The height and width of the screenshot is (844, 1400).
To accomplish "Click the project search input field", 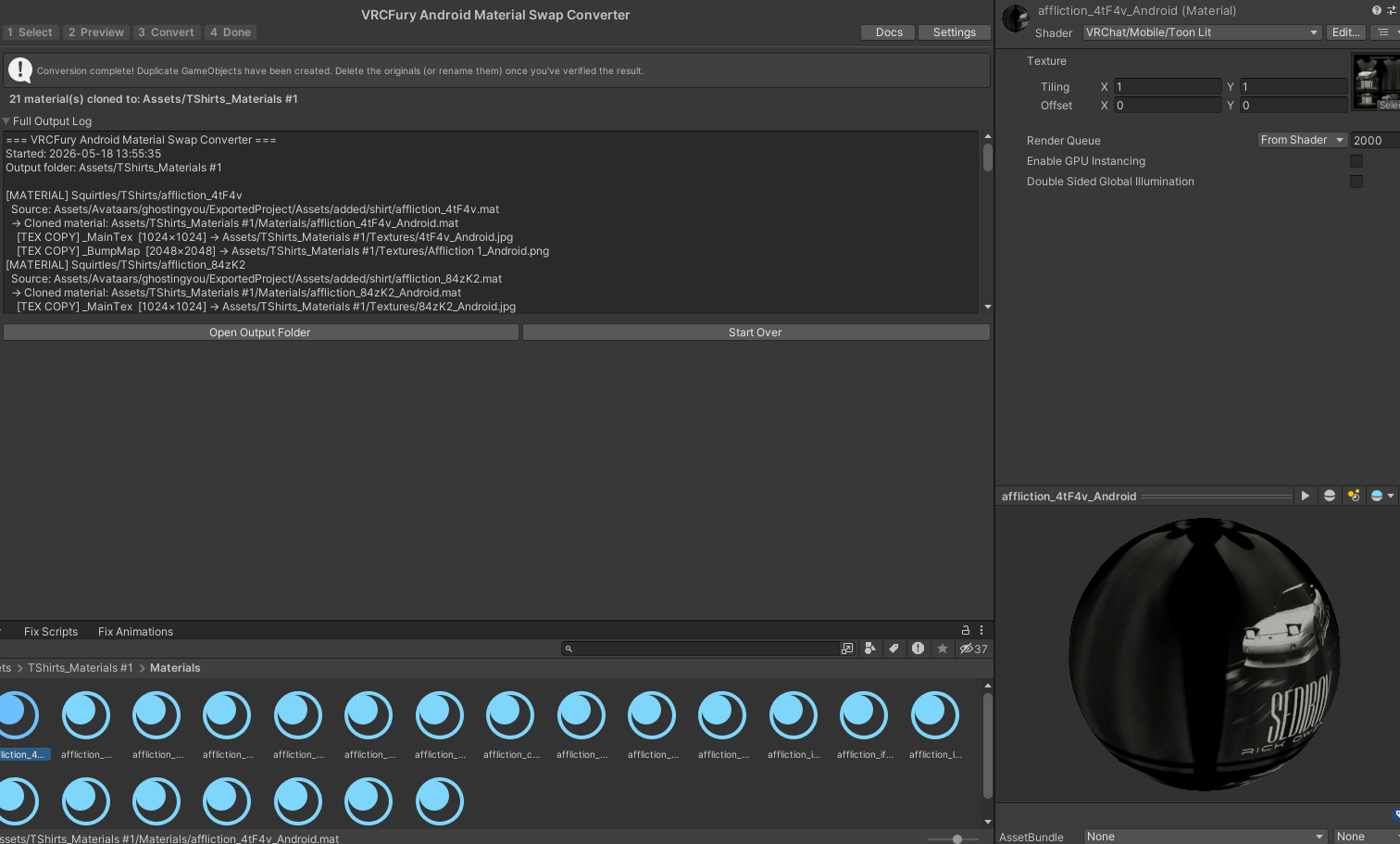I will coord(701,649).
